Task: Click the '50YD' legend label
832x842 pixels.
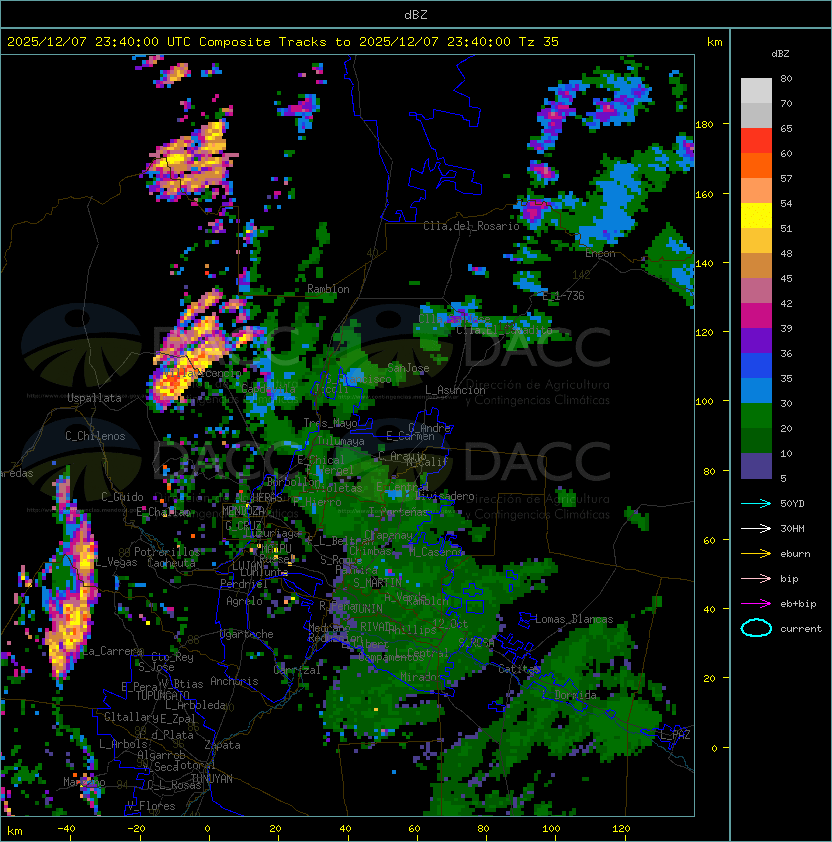Action: [792, 504]
